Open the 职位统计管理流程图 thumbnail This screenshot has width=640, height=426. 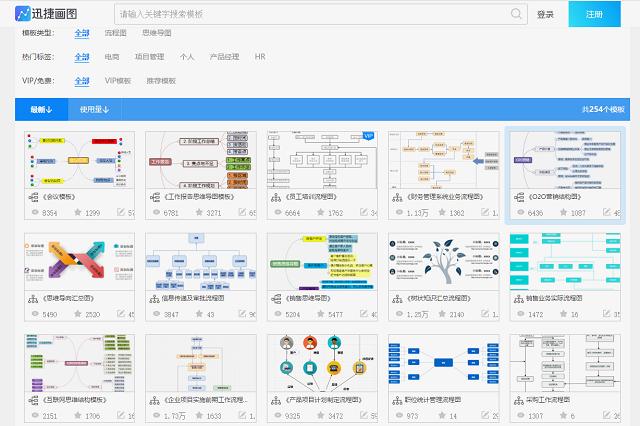coord(444,363)
